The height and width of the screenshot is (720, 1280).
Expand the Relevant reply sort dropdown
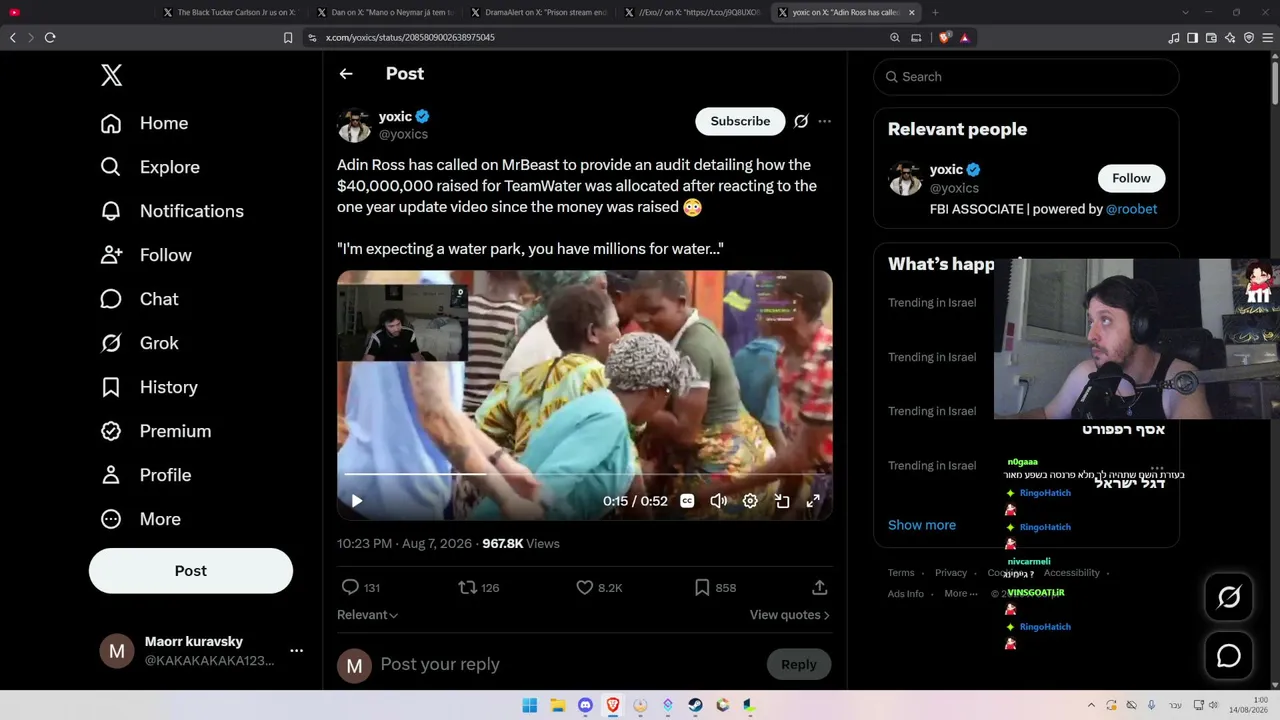(367, 615)
